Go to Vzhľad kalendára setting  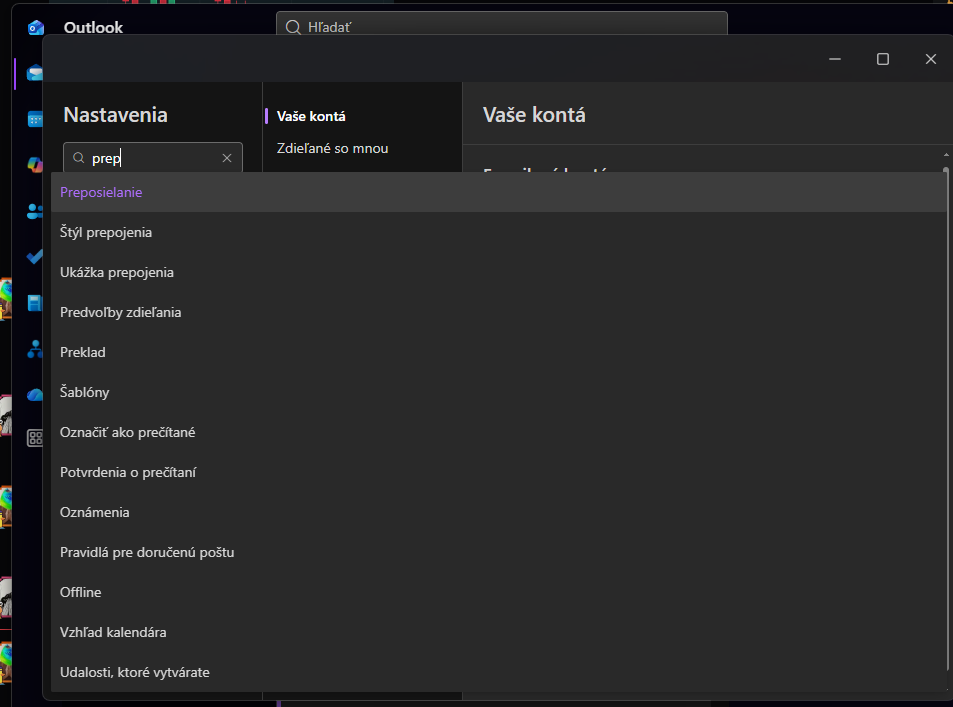pos(113,632)
